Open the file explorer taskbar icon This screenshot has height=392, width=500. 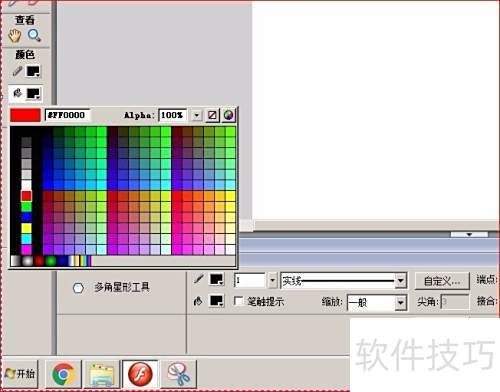pos(102,374)
